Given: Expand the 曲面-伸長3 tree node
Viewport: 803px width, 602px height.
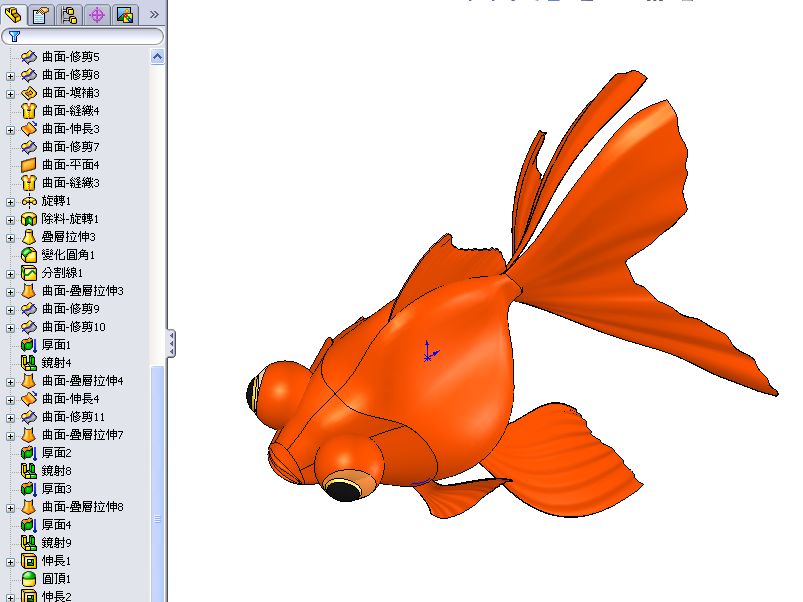Looking at the screenshot, I should pos(8,128).
